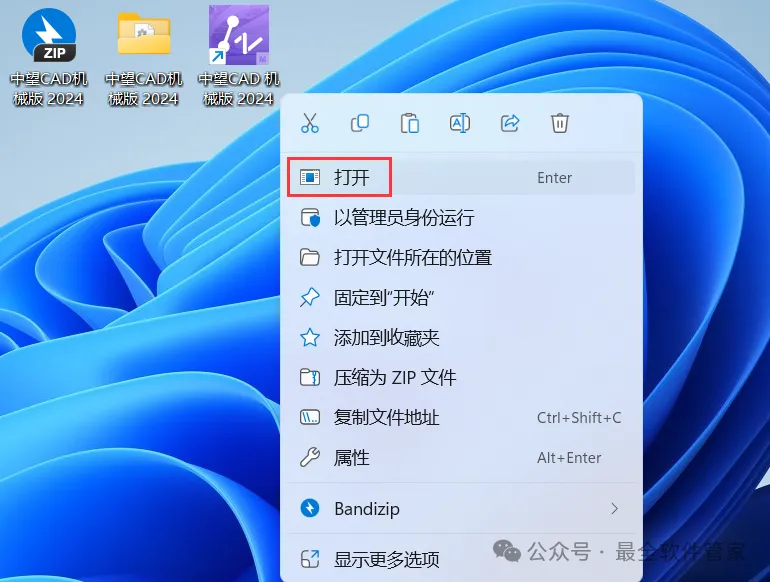Screen dimensions: 770x582
Task: Click the Share icon in context menu
Action: tap(510, 123)
